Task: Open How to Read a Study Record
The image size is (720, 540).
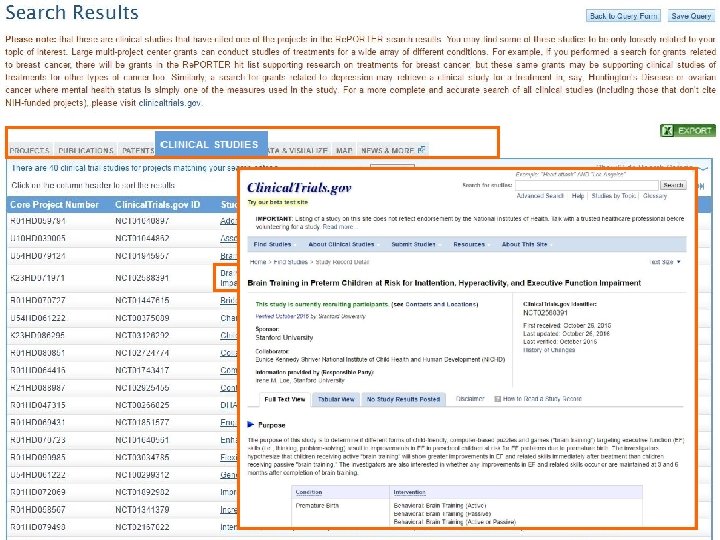Action: point(542,399)
